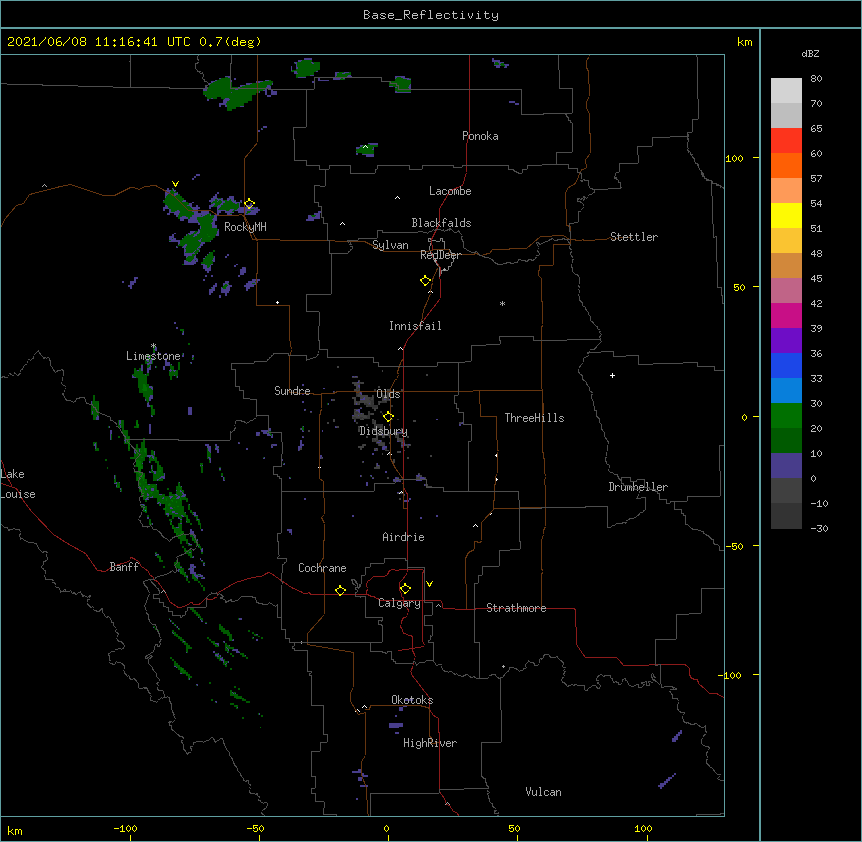Click the HighRiver town label
The image size is (862, 842).
(430, 743)
